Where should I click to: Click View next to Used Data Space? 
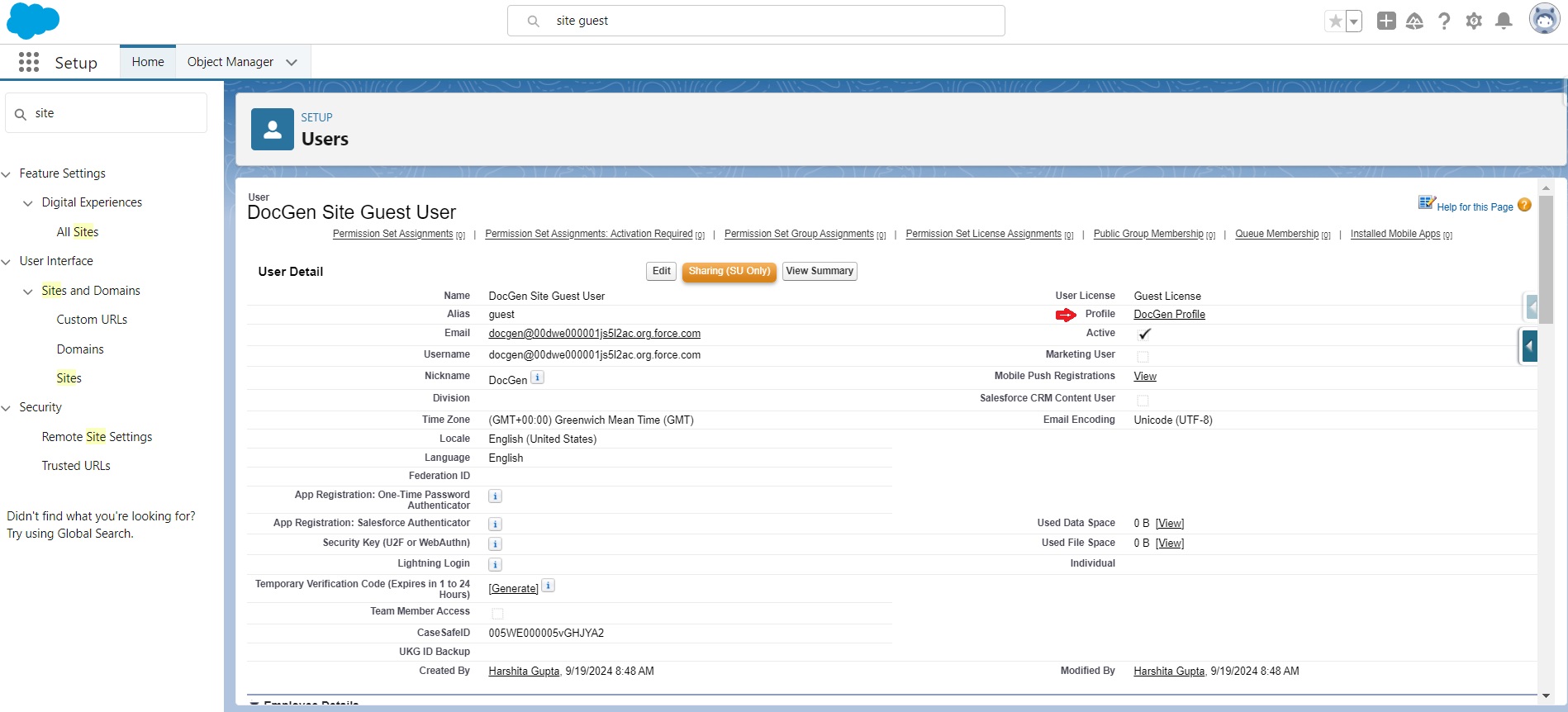pyautogui.click(x=1170, y=524)
